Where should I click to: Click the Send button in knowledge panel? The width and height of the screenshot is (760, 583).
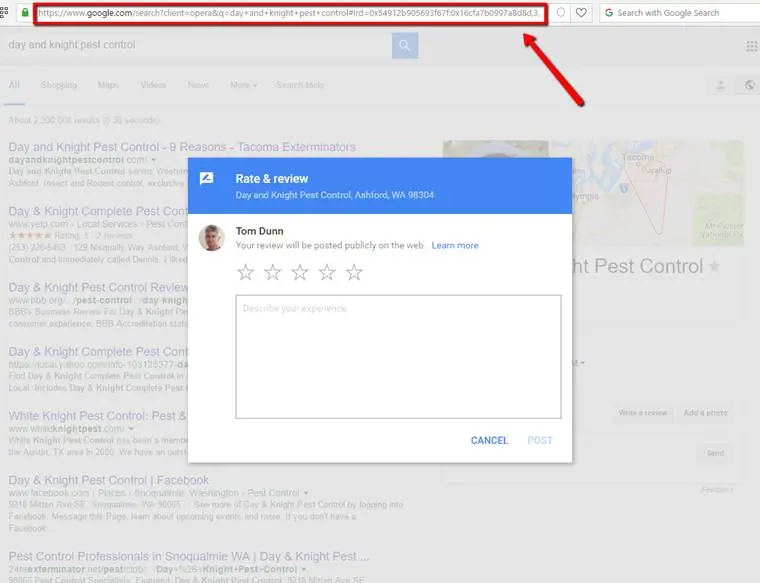[x=715, y=453]
